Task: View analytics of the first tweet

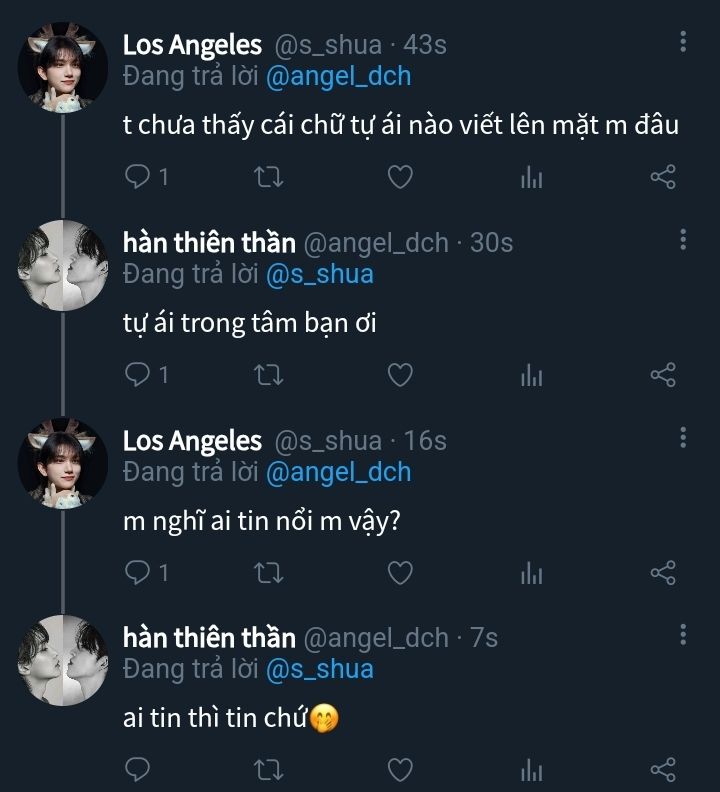Action: (x=531, y=177)
